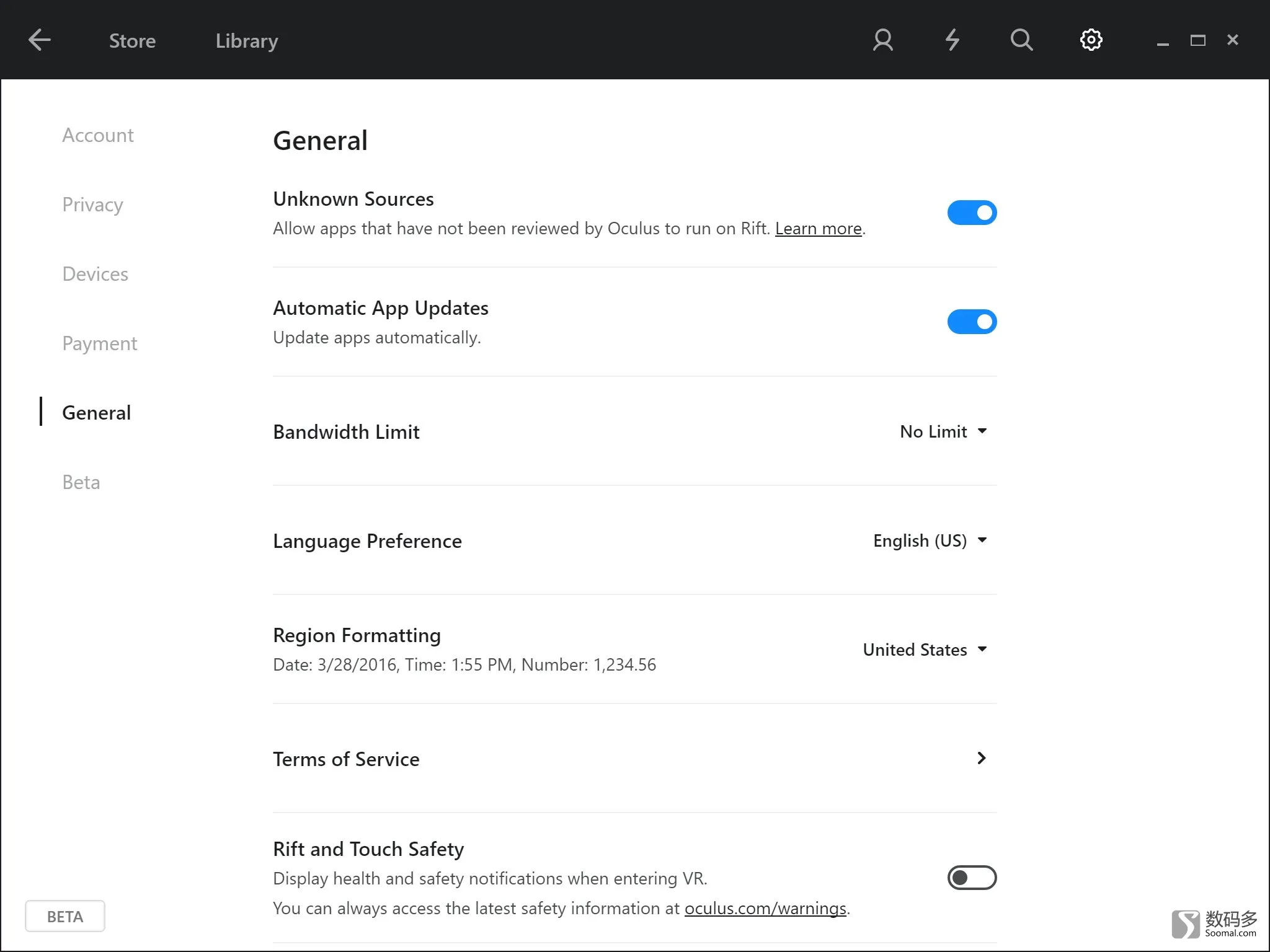
Task: Click the Terms of Service label
Action: point(346,759)
